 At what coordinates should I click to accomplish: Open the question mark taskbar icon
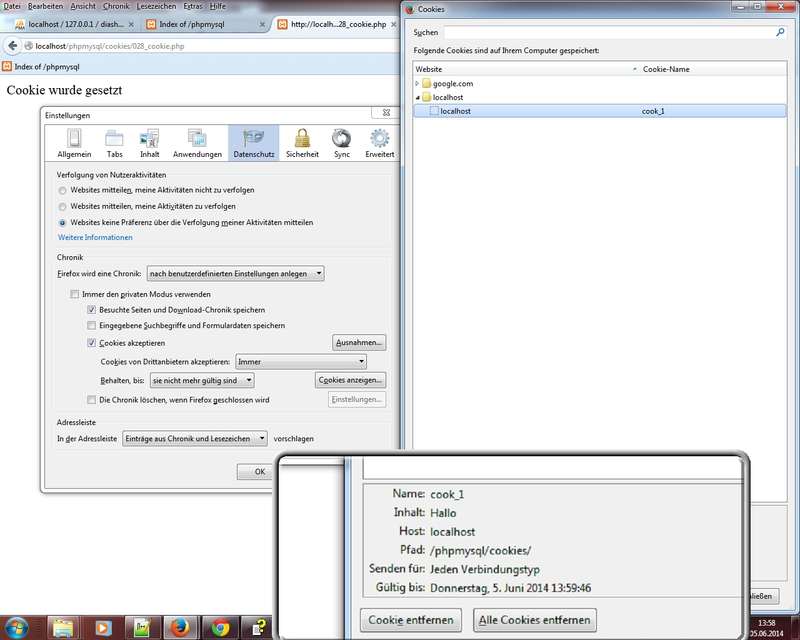pos(259,627)
